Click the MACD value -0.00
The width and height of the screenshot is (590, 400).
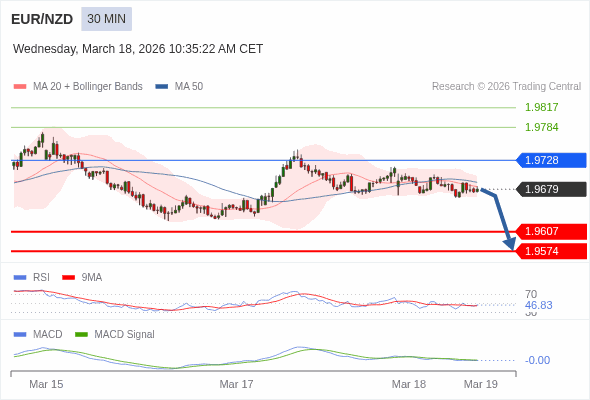coord(537,360)
